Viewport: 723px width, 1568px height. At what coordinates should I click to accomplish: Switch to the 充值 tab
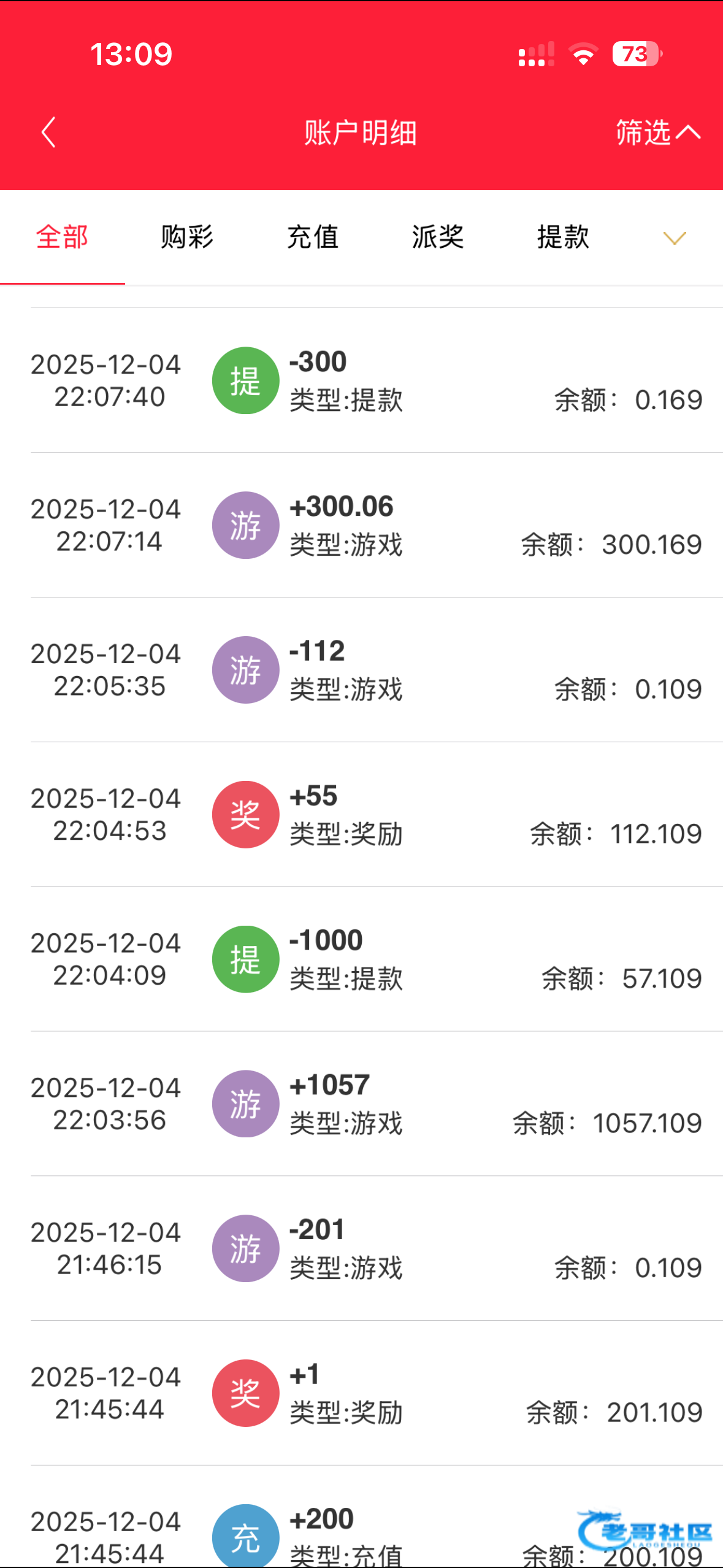point(313,237)
